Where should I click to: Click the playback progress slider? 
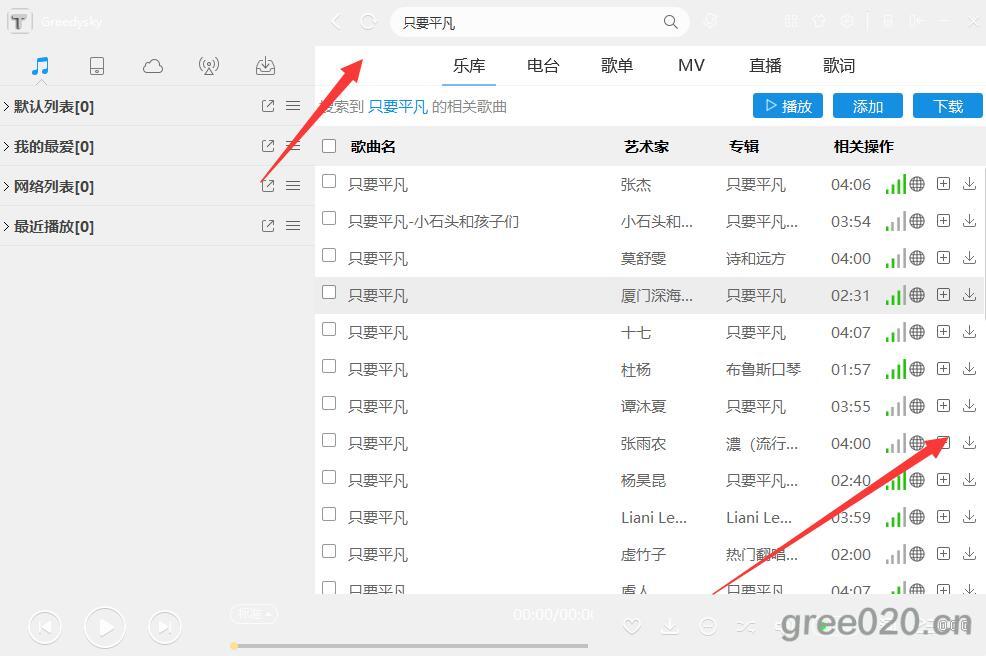(x=410, y=646)
